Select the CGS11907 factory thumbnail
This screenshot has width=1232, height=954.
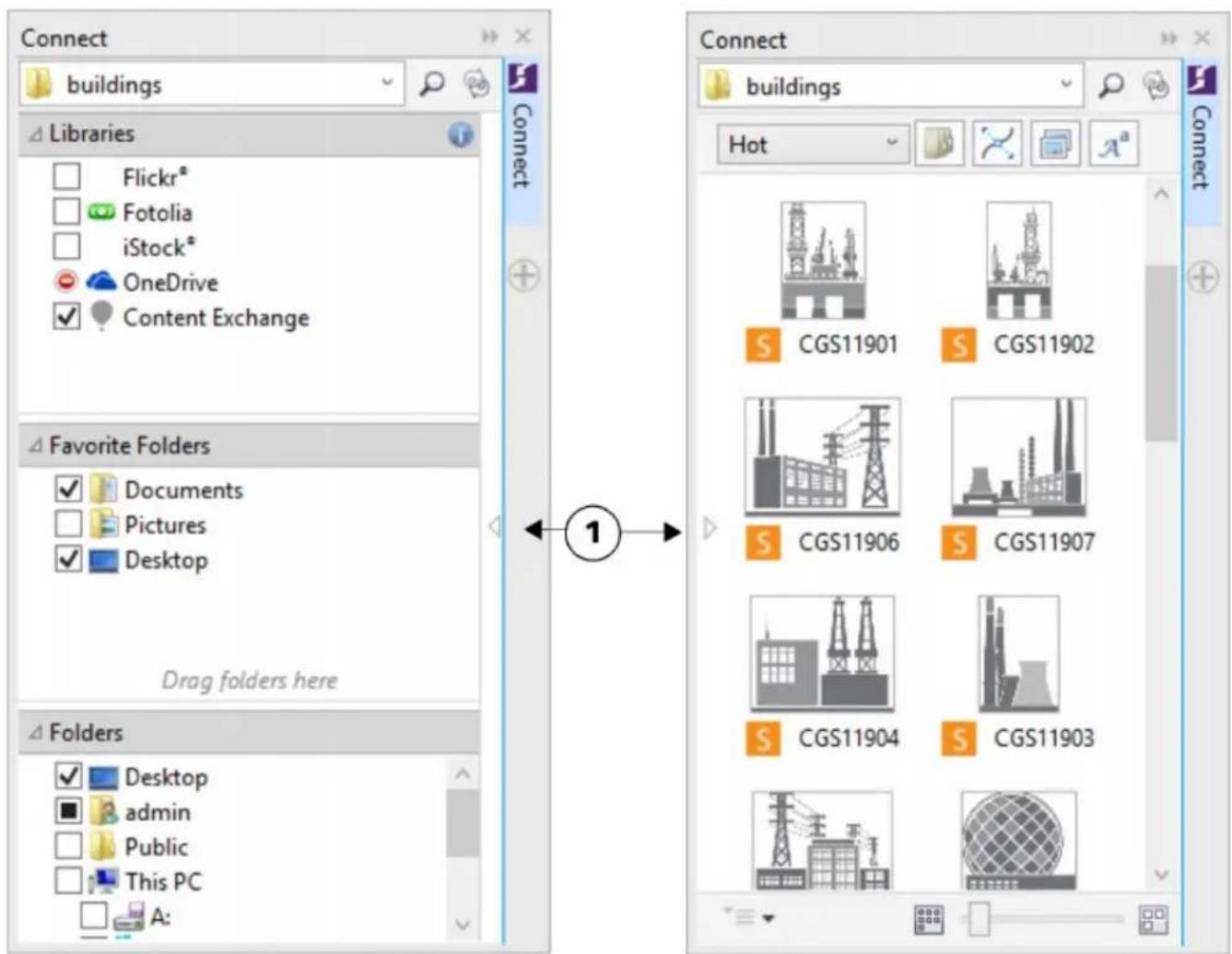(x=1019, y=457)
